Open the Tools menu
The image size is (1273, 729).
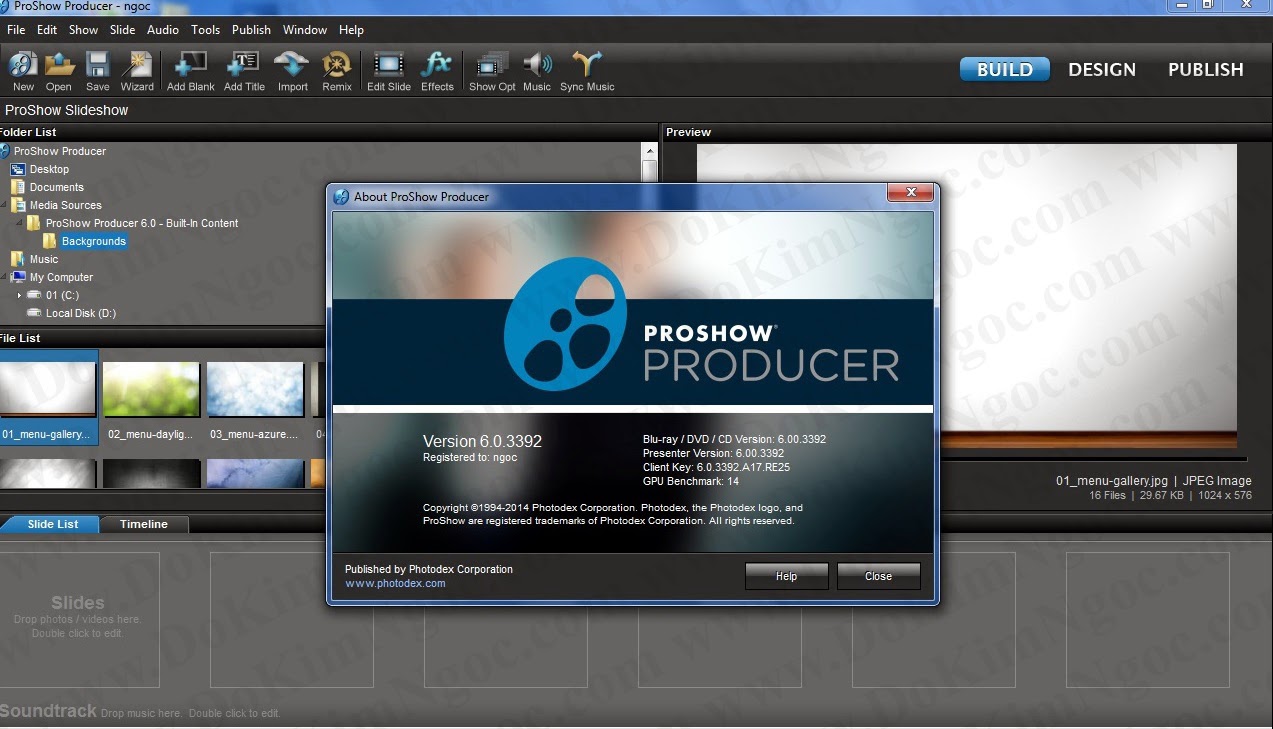coord(205,30)
